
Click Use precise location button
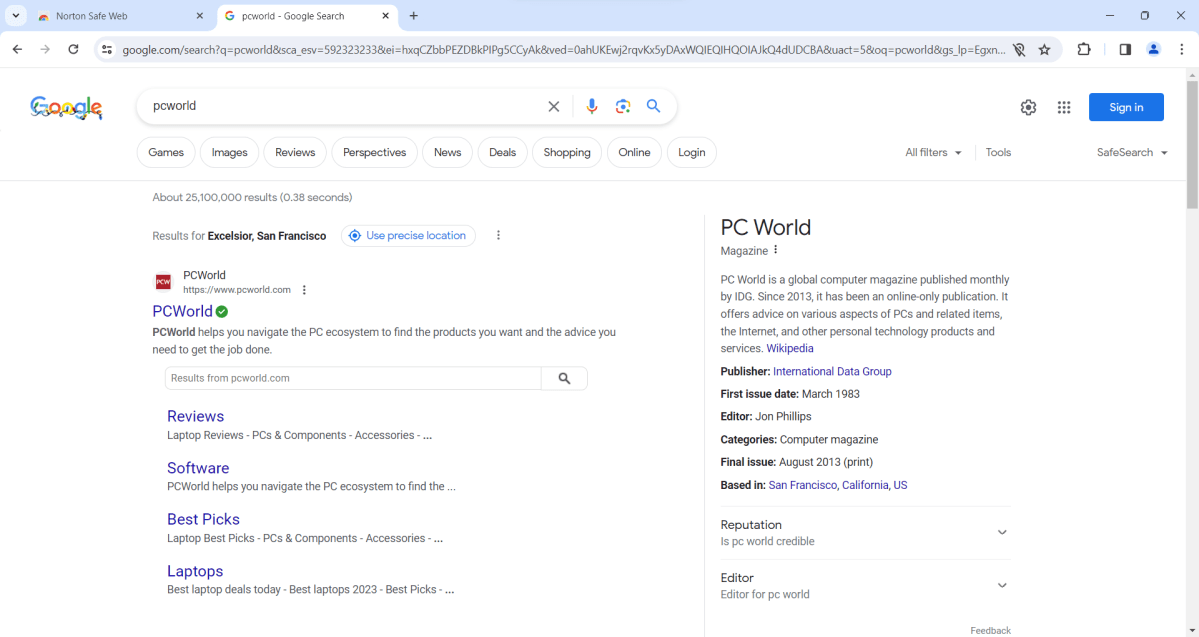tap(408, 236)
